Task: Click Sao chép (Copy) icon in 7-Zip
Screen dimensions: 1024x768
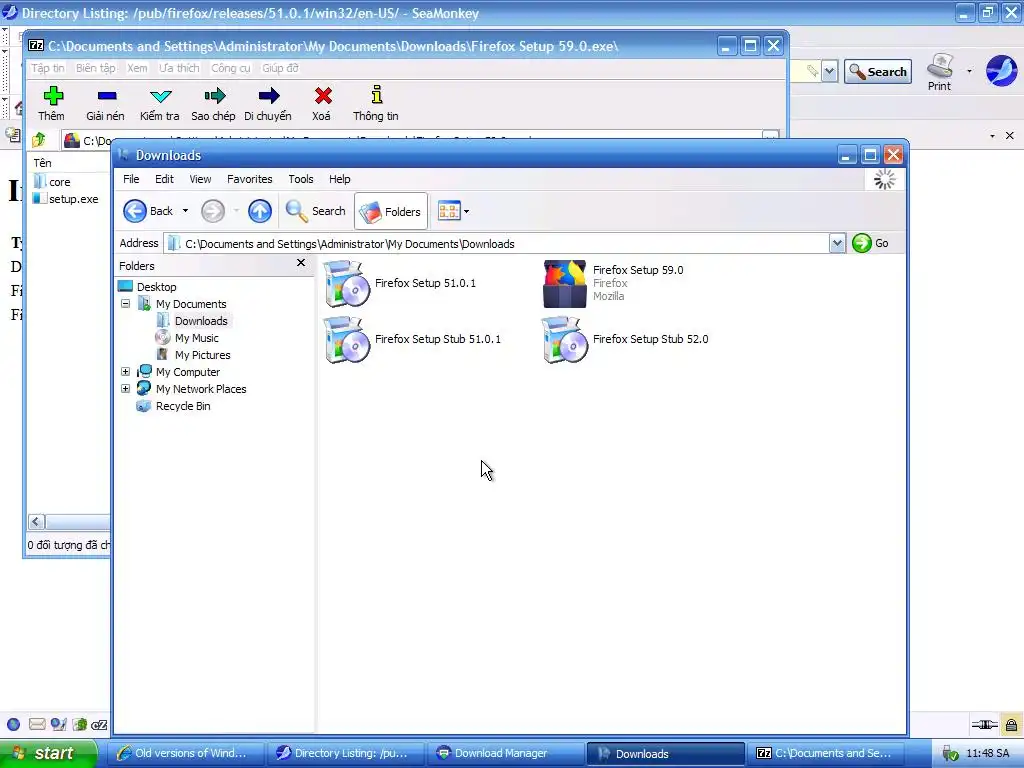Action: [214, 96]
